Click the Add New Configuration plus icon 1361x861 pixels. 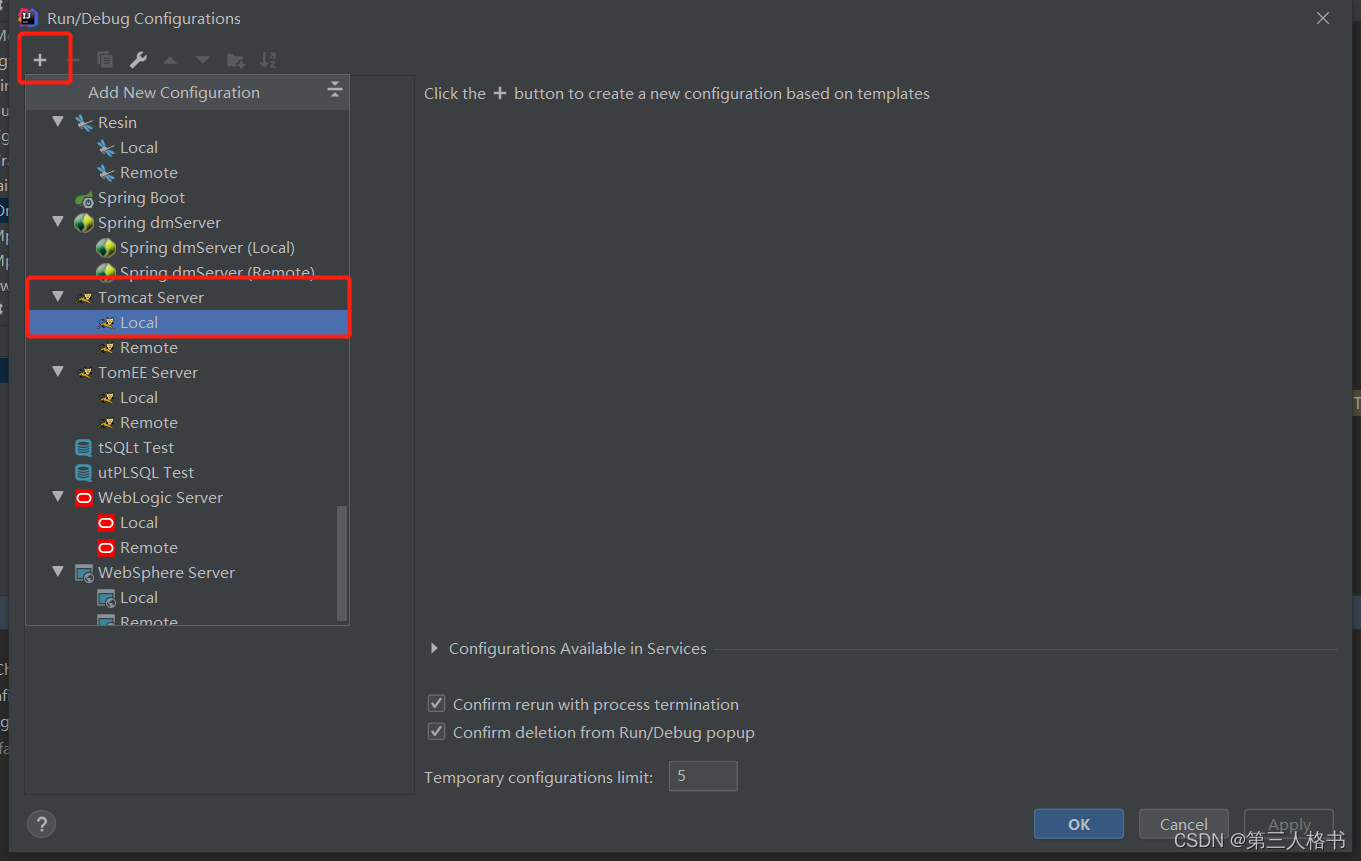(40, 60)
